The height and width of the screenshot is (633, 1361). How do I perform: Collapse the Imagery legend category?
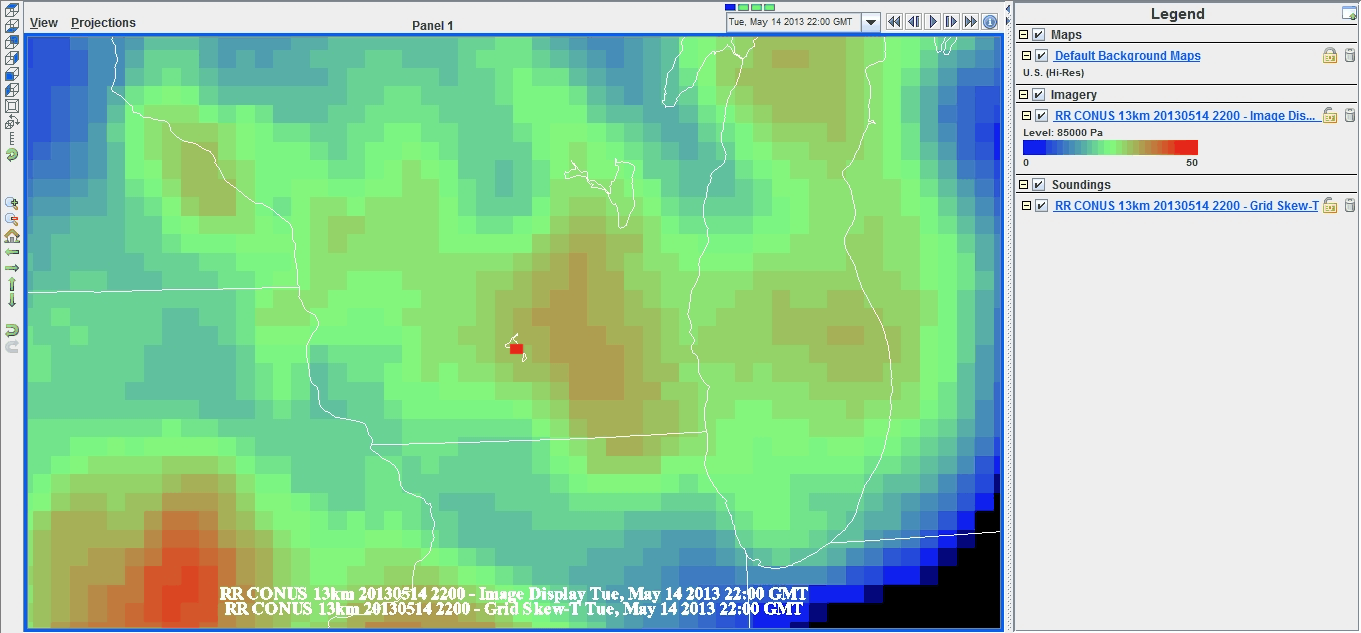(x=1023, y=95)
